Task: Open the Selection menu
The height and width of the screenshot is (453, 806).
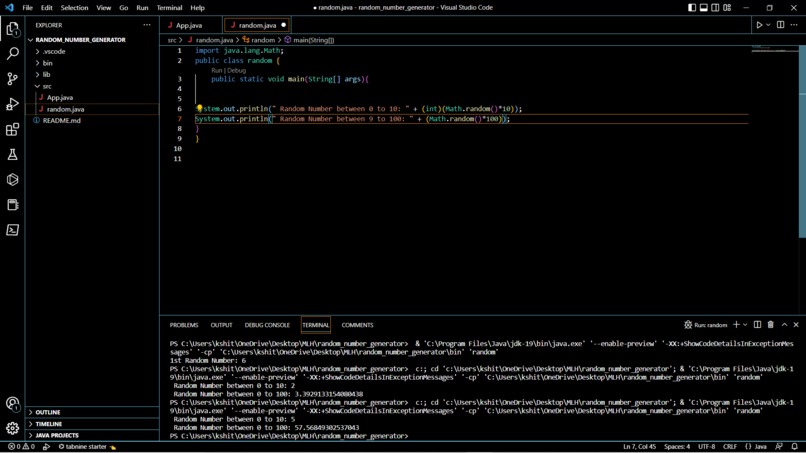Action: (75, 8)
